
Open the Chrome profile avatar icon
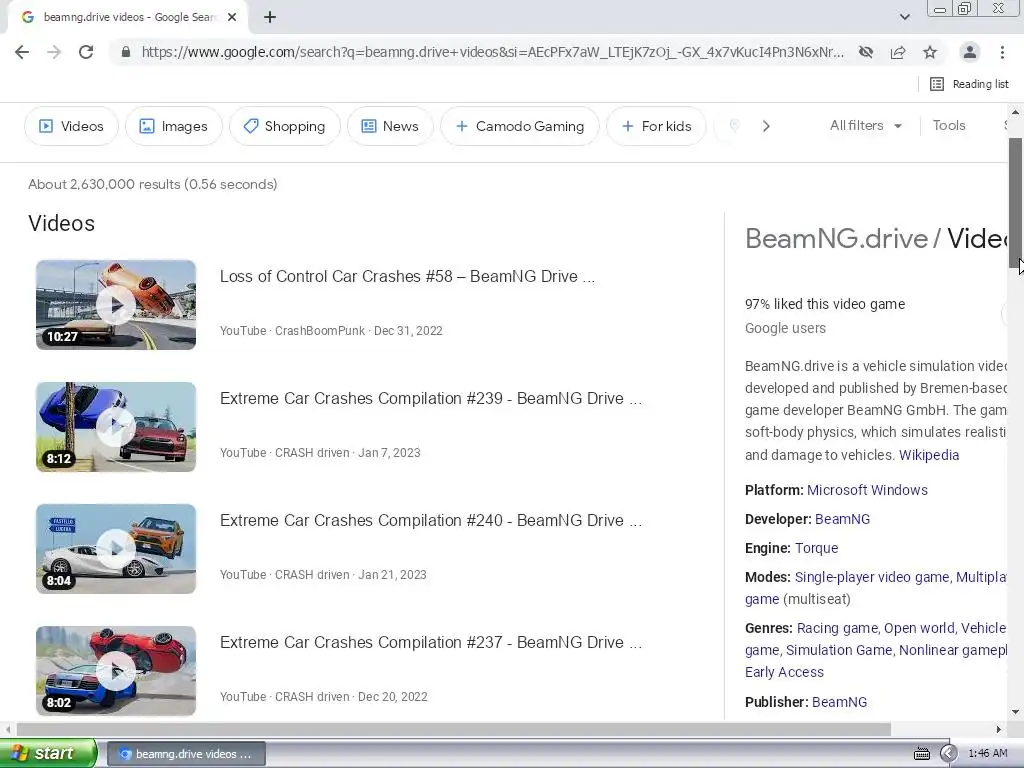click(970, 52)
